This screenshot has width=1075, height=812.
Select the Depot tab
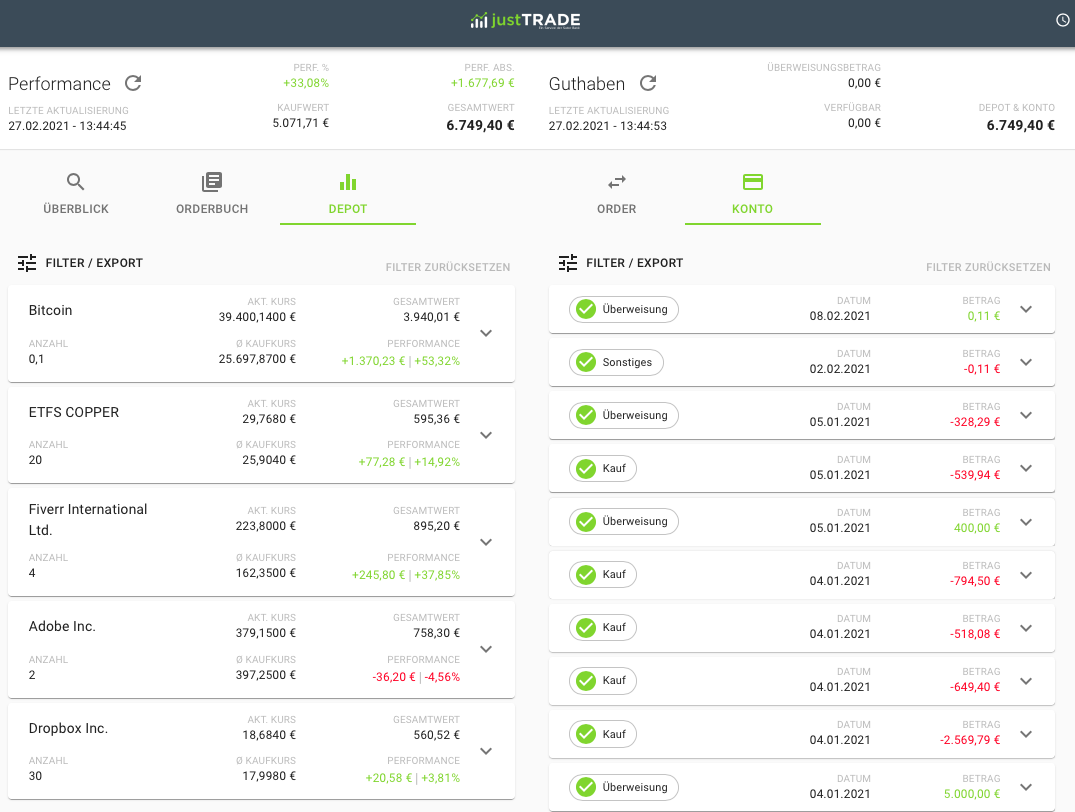[348, 194]
